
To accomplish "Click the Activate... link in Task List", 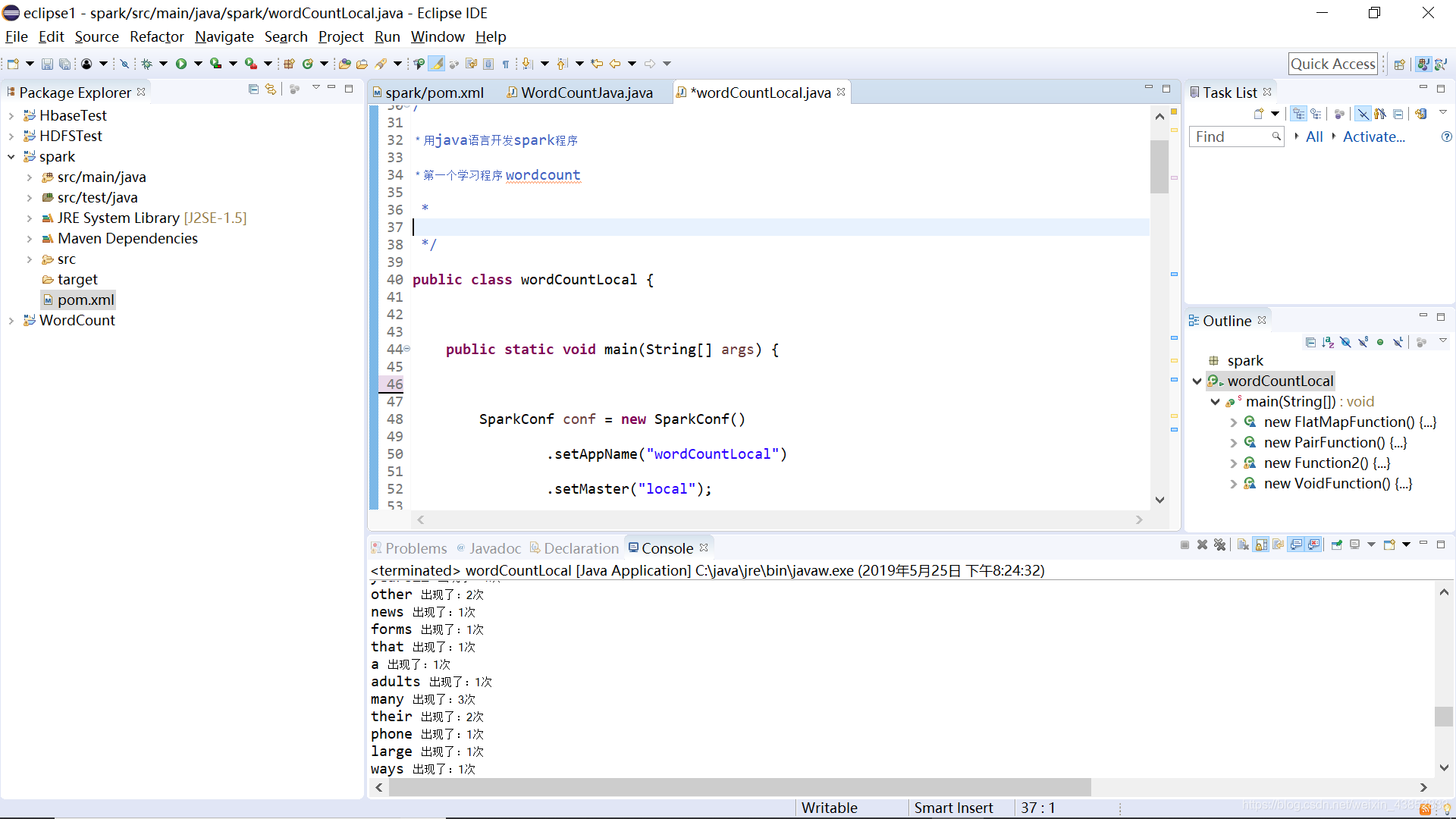I will pos(1373,137).
